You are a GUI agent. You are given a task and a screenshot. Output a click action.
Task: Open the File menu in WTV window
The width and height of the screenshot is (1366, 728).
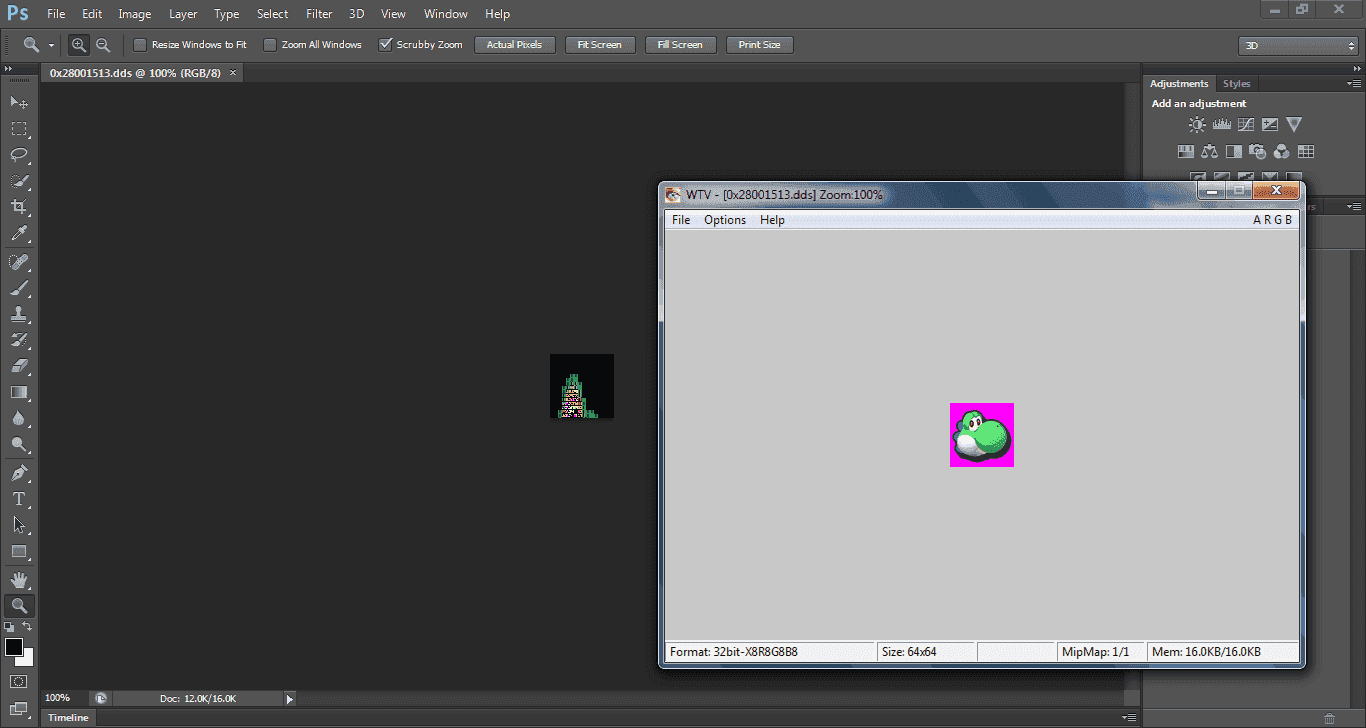pos(681,220)
